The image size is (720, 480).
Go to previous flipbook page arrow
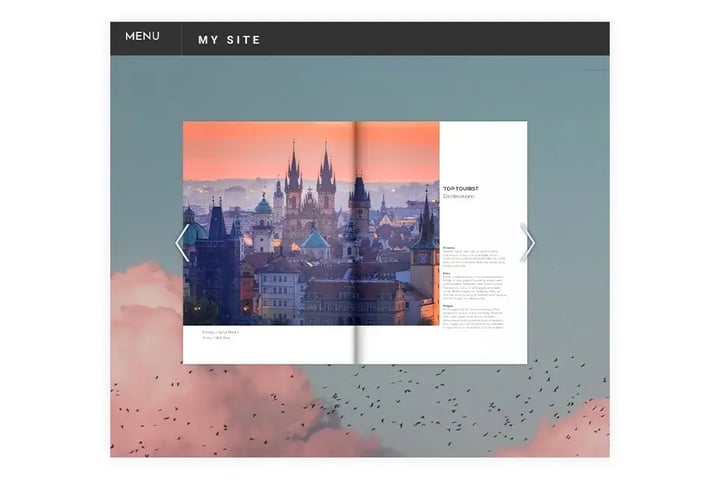click(182, 243)
